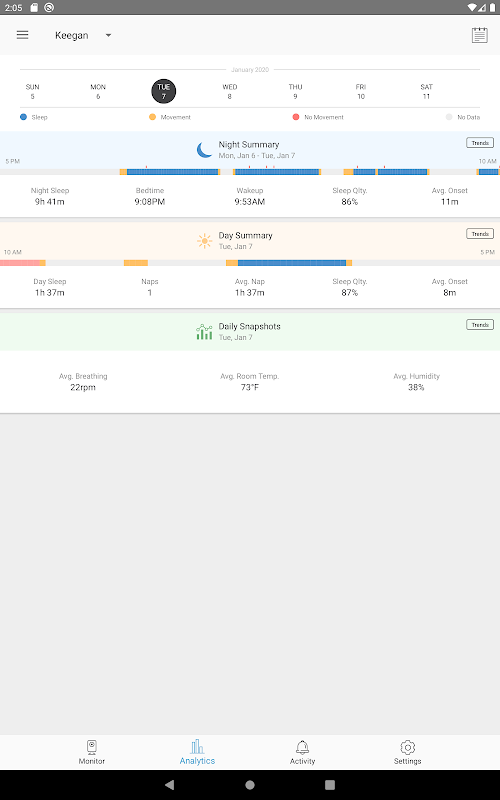
Task: Open Trends for Night Summary
Action: tap(480, 143)
